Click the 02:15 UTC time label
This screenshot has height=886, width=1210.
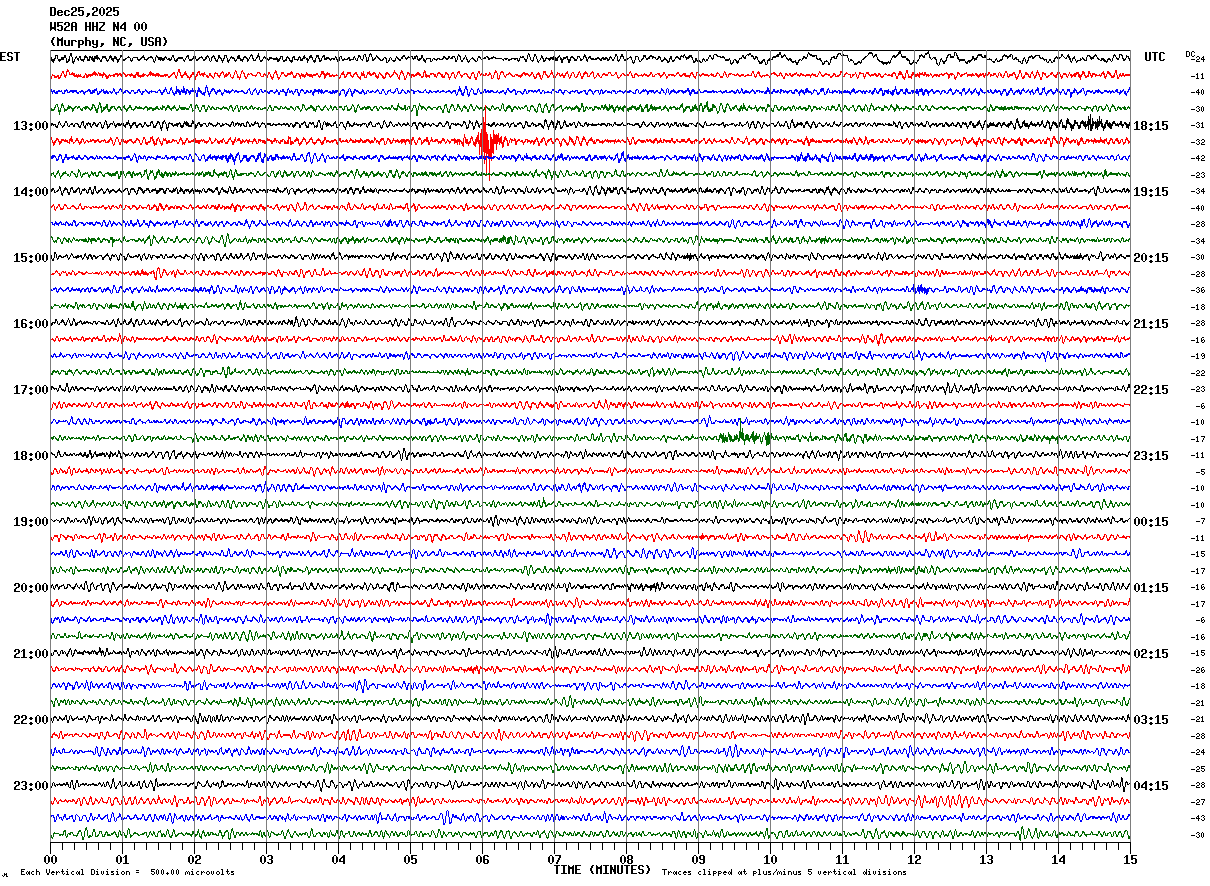click(x=1150, y=654)
